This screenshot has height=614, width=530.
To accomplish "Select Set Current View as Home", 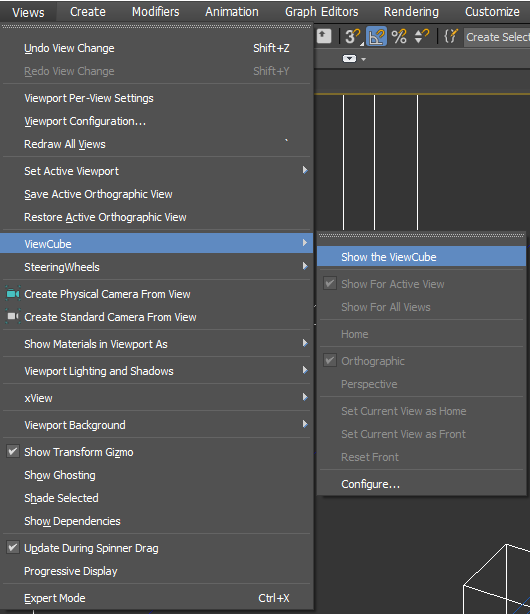I will 421,411.
